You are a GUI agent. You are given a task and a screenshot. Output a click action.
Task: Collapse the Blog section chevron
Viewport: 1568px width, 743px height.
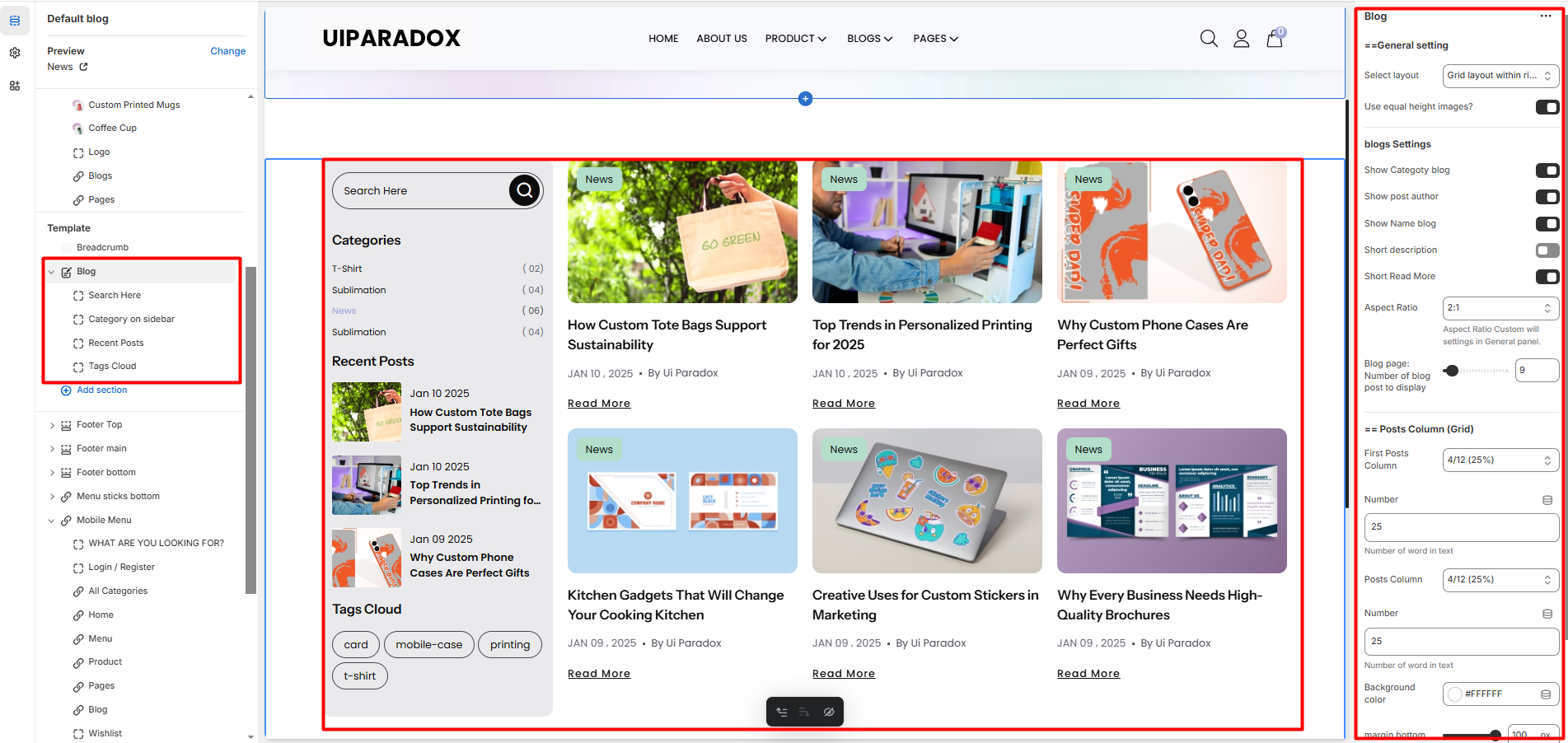[x=52, y=272]
